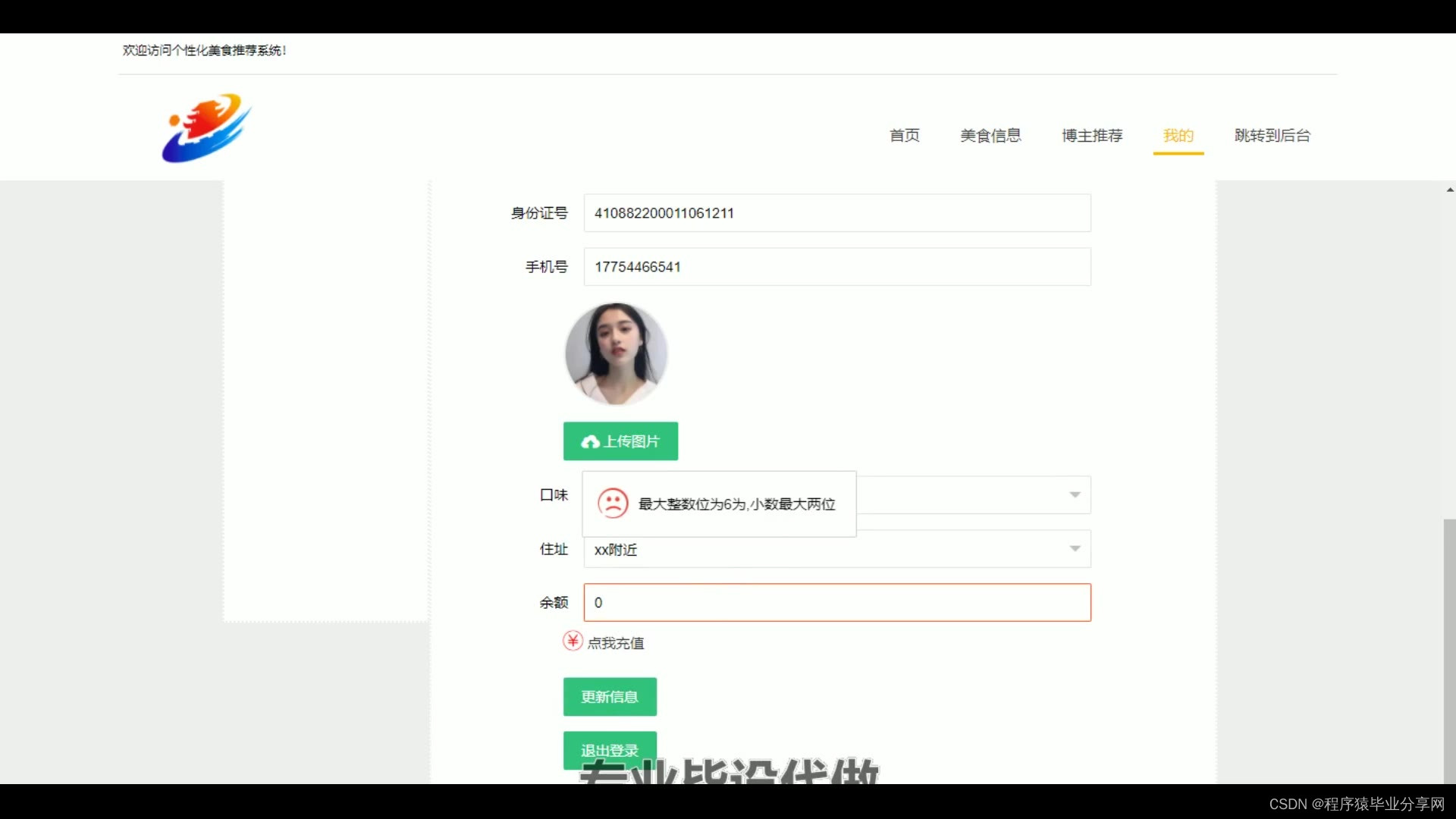This screenshot has height=819, width=1456.
Task: Click the sad face warning icon
Action: click(x=613, y=504)
